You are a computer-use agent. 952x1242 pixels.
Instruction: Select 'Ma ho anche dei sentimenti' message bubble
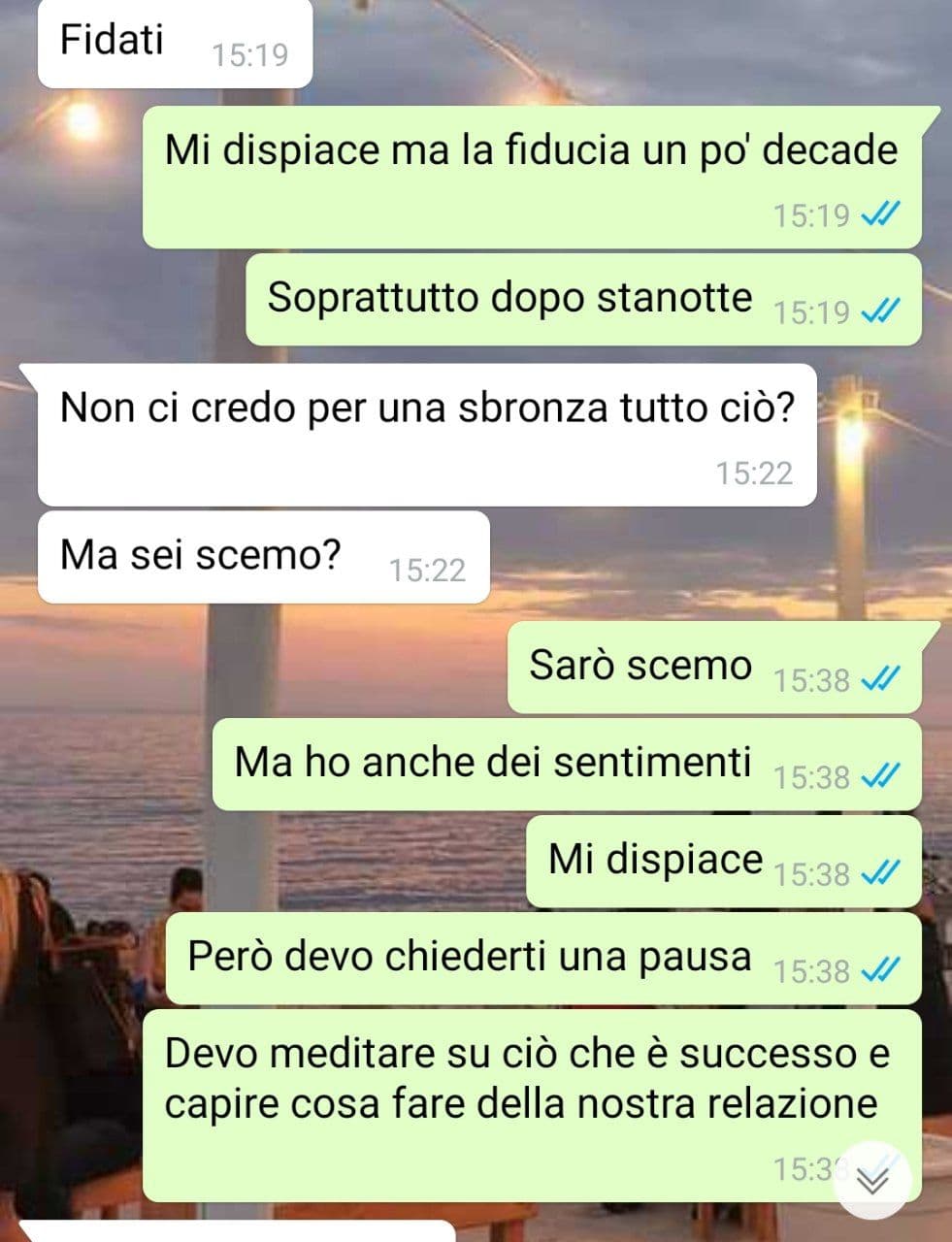[x=567, y=765]
